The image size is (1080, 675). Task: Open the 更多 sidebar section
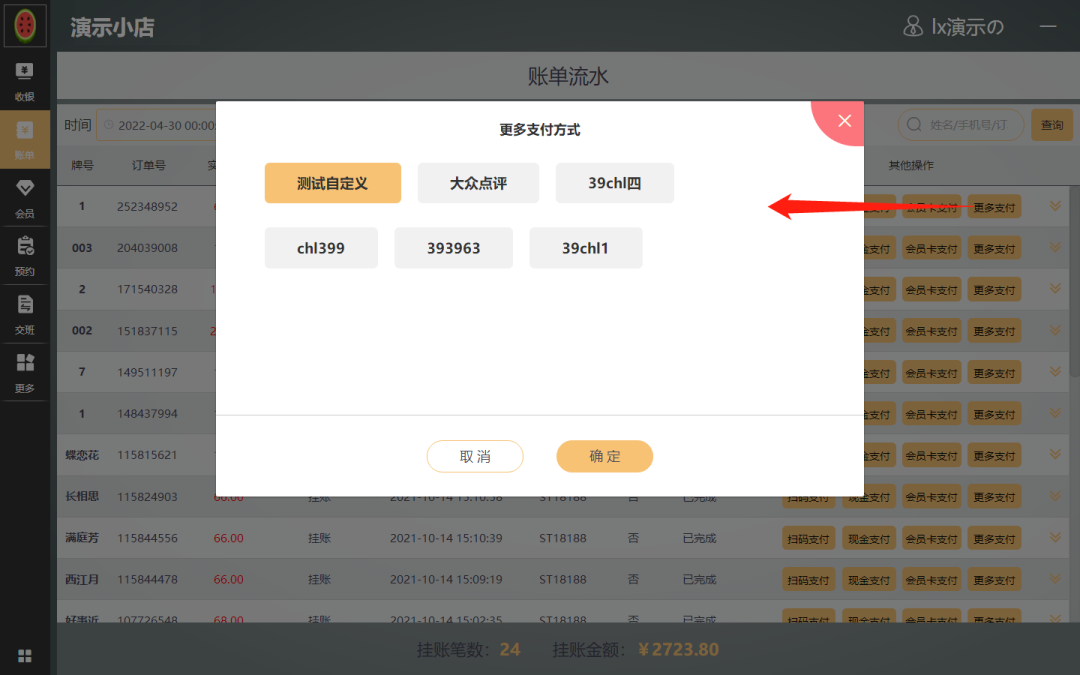(x=25, y=373)
